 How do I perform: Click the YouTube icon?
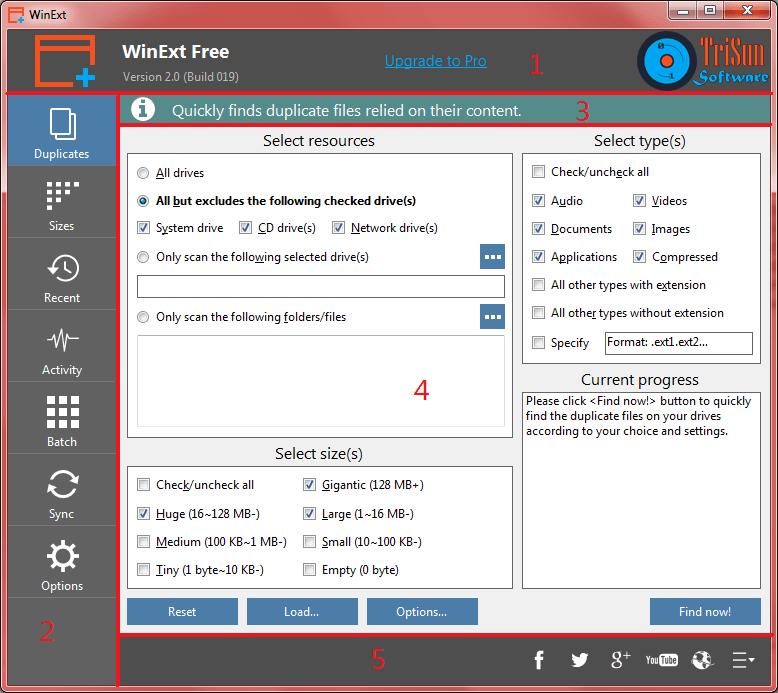[661, 660]
